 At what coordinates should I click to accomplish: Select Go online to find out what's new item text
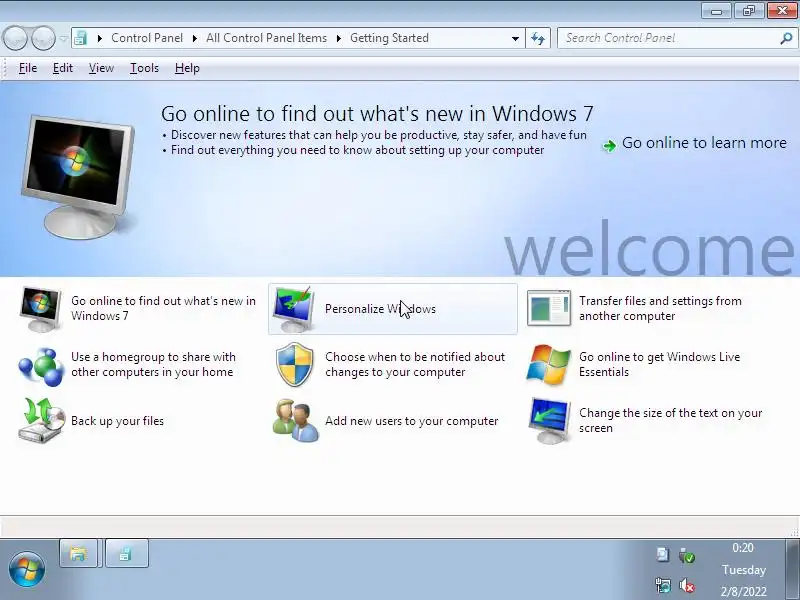point(163,308)
